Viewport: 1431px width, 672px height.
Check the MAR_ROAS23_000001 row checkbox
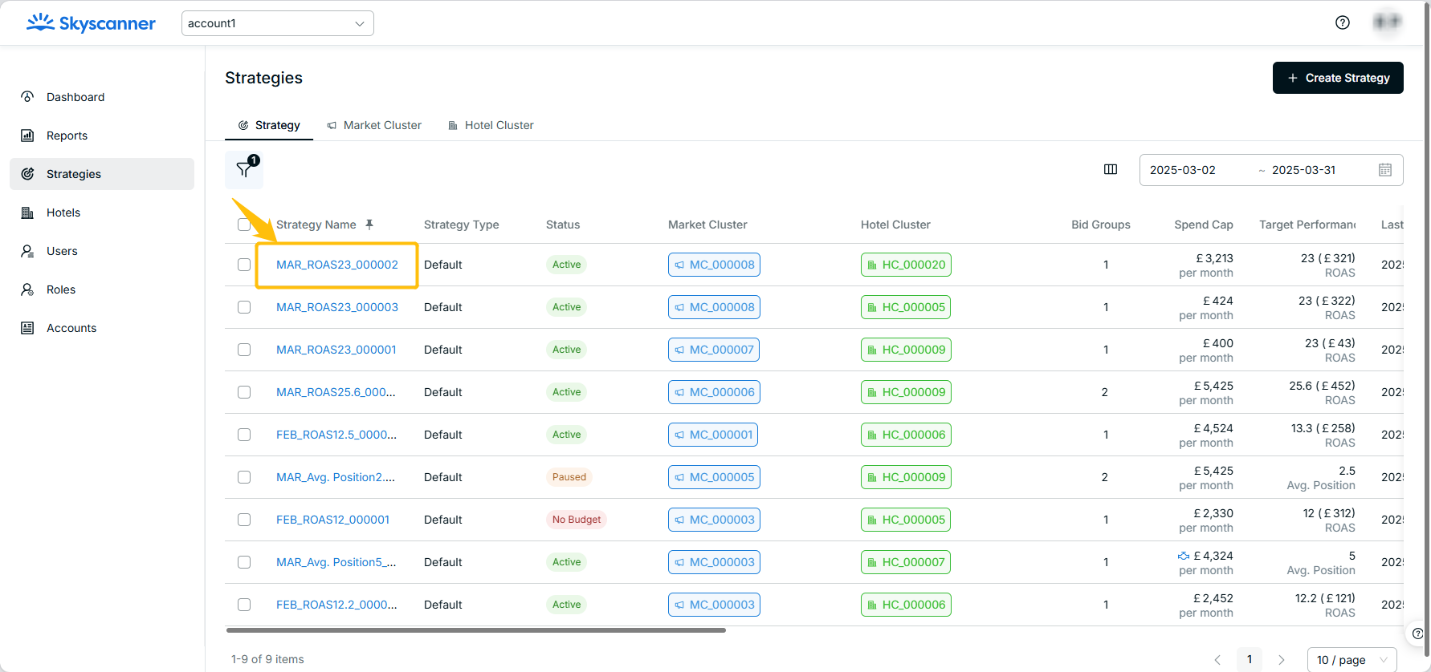point(244,350)
